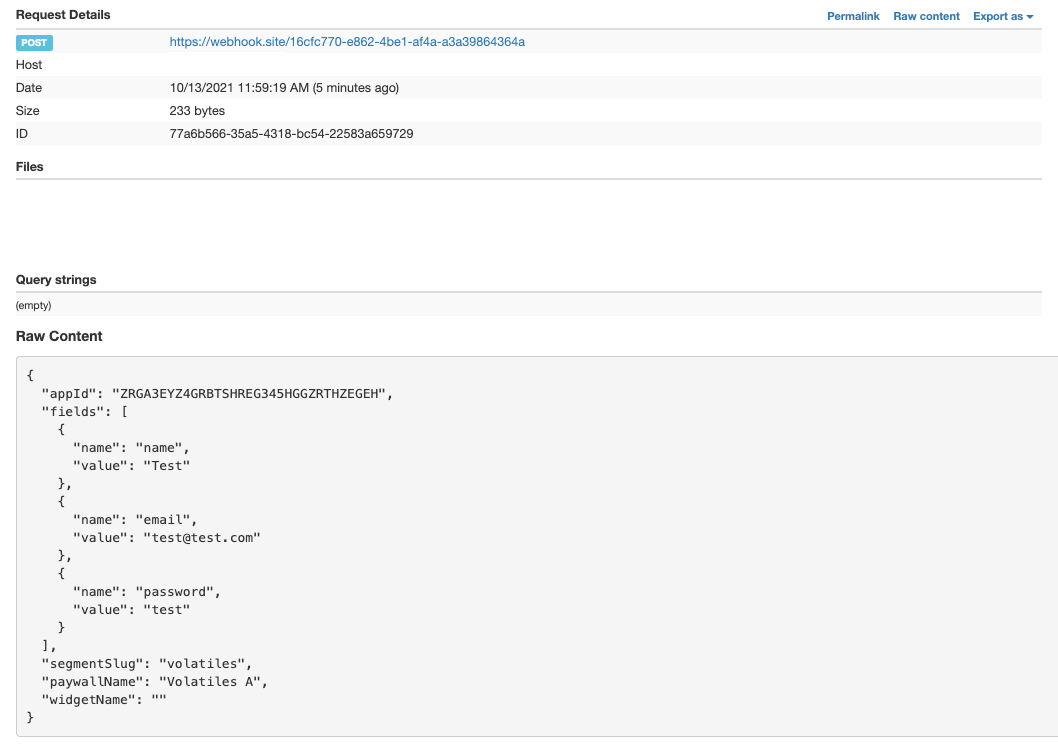Click the 233 bytes size value
This screenshot has width=1058, height=752.
(197, 111)
